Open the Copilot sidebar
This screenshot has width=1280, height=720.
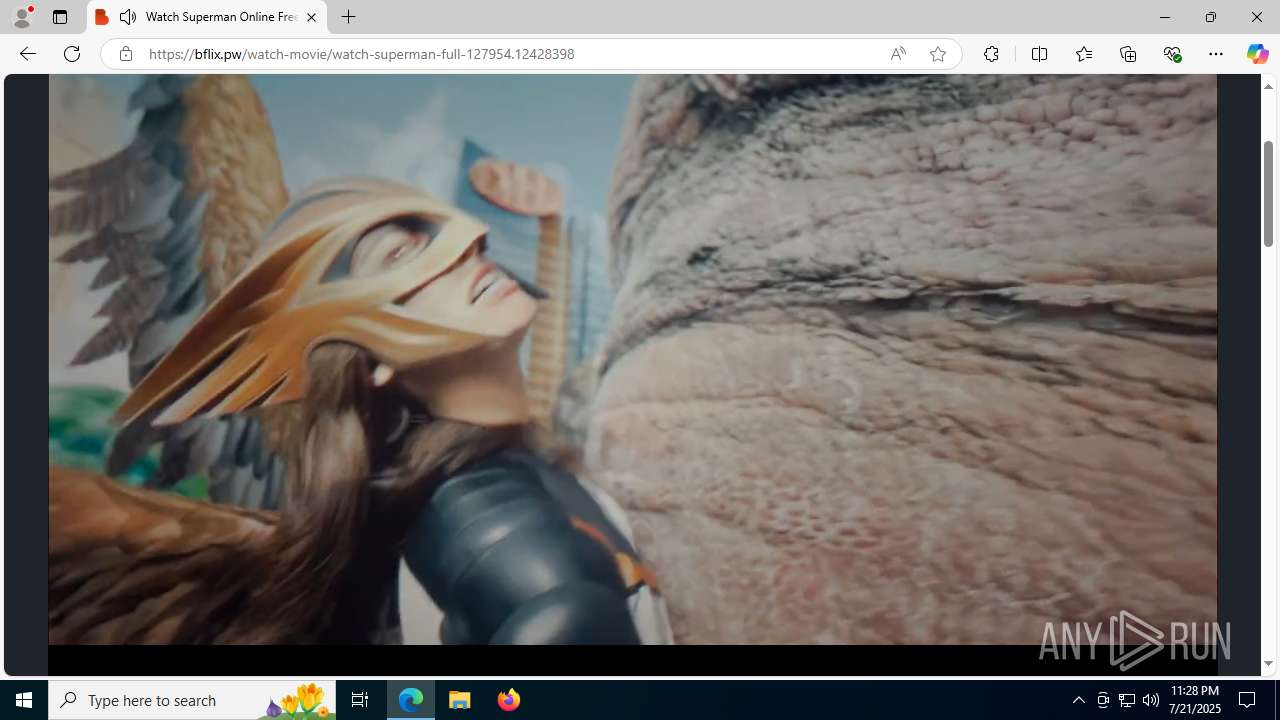(x=1257, y=54)
